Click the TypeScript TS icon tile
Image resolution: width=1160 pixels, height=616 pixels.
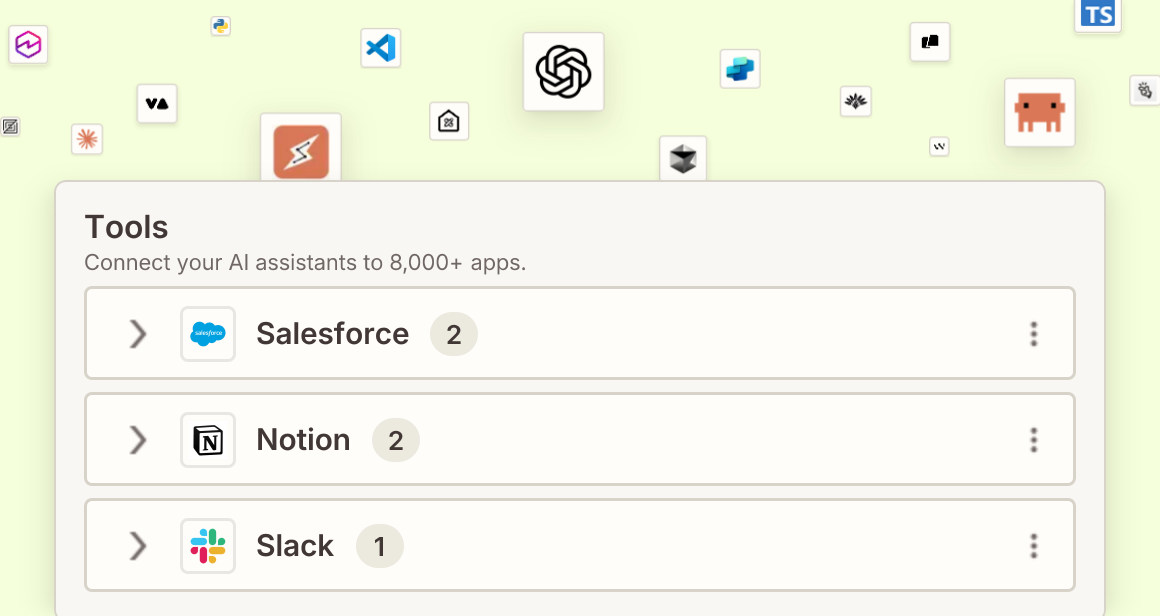[x=1098, y=16]
